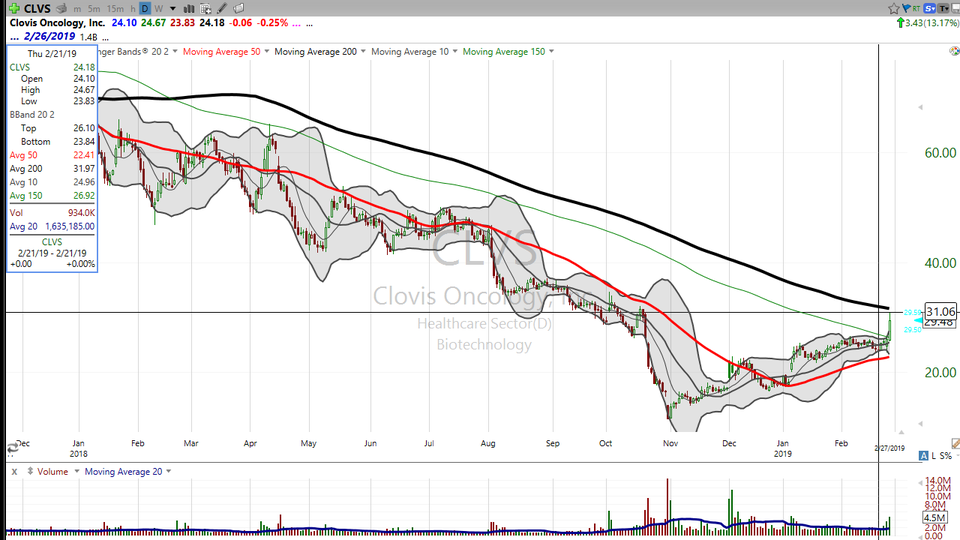Click the 2/27/2019 date cursor label
960x540 pixels.
point(889,448)
